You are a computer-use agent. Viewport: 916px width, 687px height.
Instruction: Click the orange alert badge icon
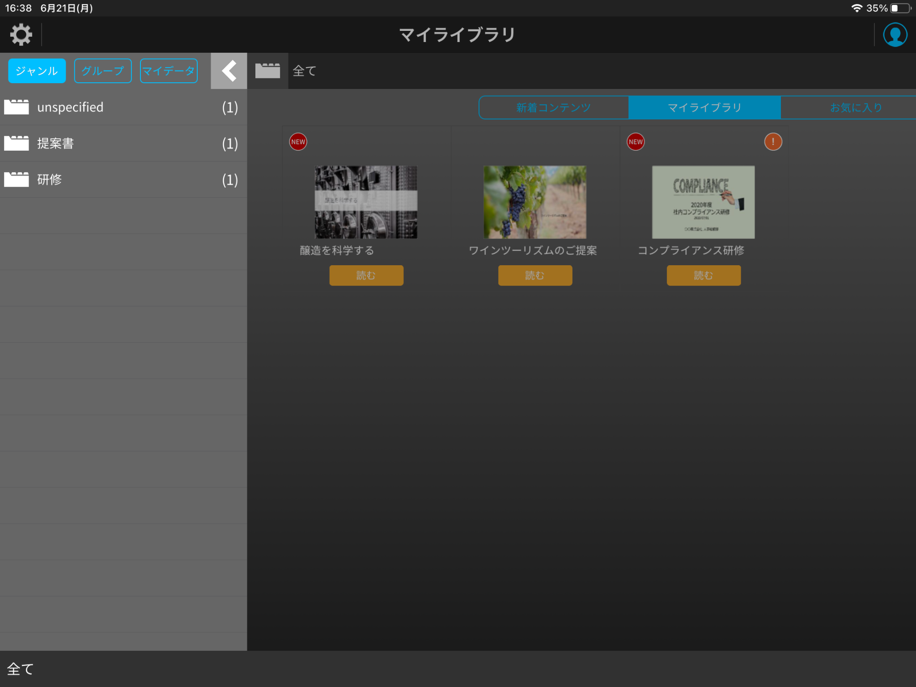click(x=773, y=142)
